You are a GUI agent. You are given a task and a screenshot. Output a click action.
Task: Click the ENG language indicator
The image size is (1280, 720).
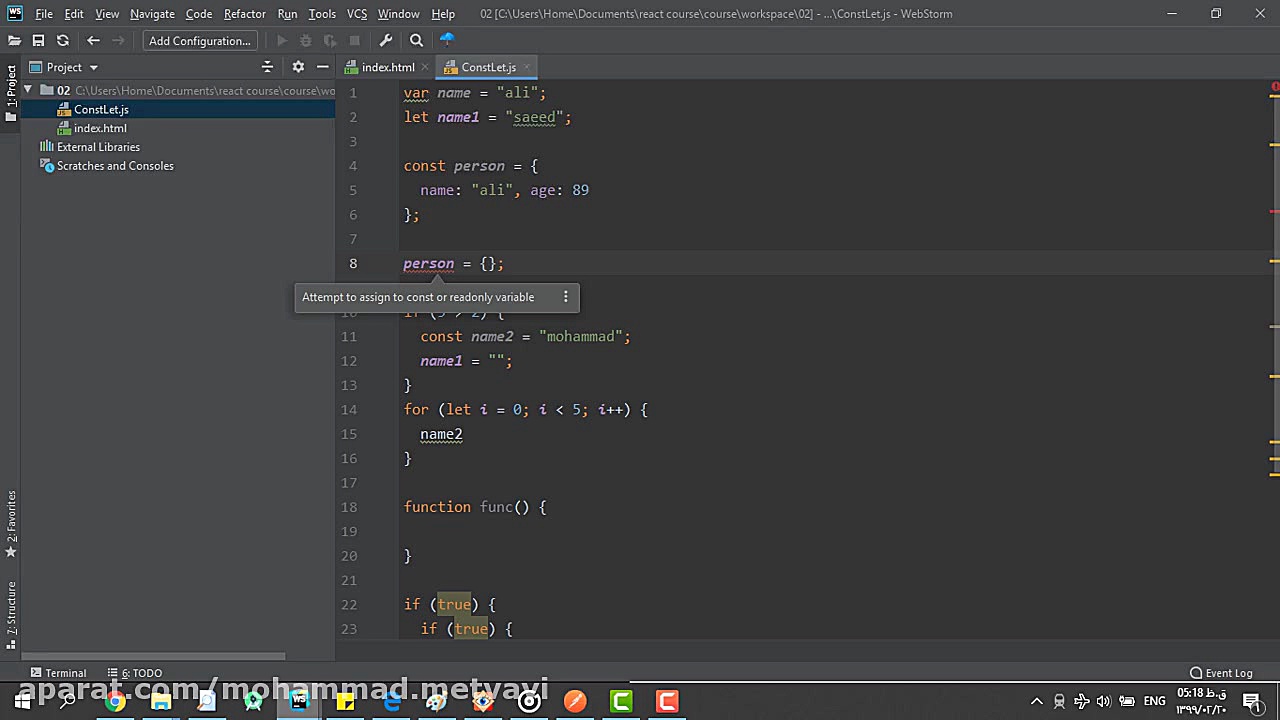[x=1154, y=701]
